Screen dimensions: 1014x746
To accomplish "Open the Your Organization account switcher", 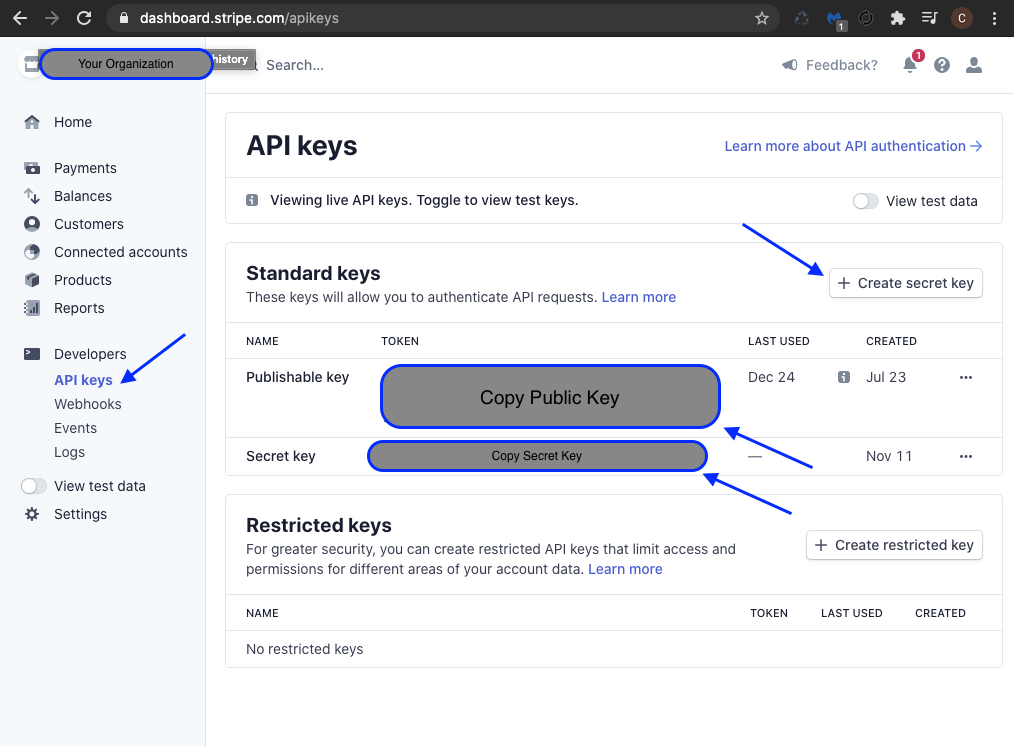I will pyautogui.click(x=126, y=64).
